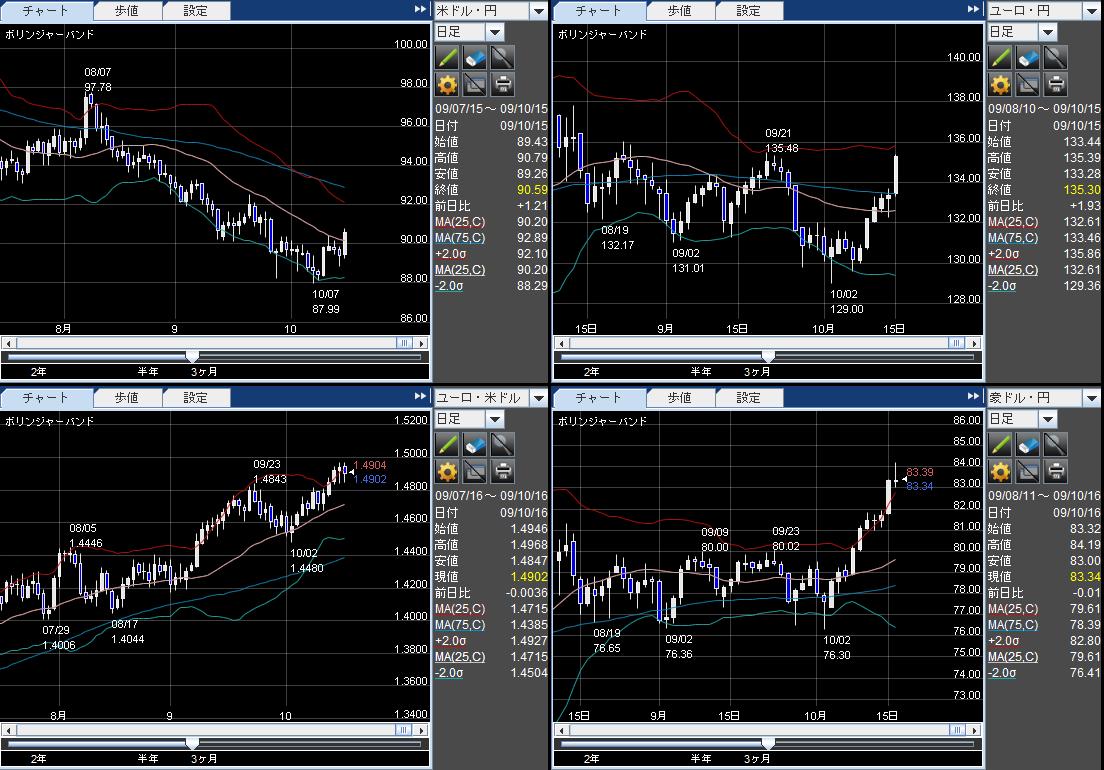Toggle MA(75,C) line in EUR/JPY legend
This screenshot has height=770, width=1104.
1012,238
